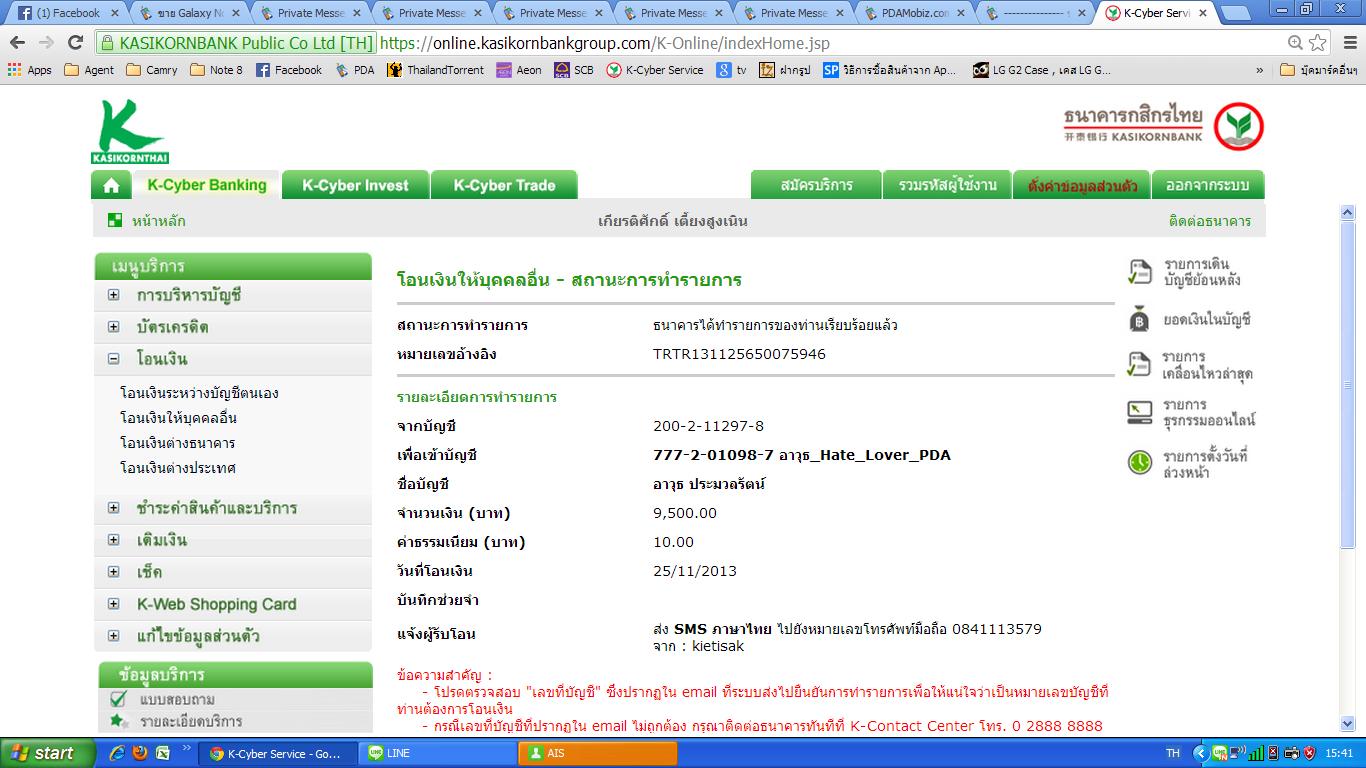Switch to the K-Cyber Banking tab
This screenshot has height=768, width=1366.
(x=206, y=185)
